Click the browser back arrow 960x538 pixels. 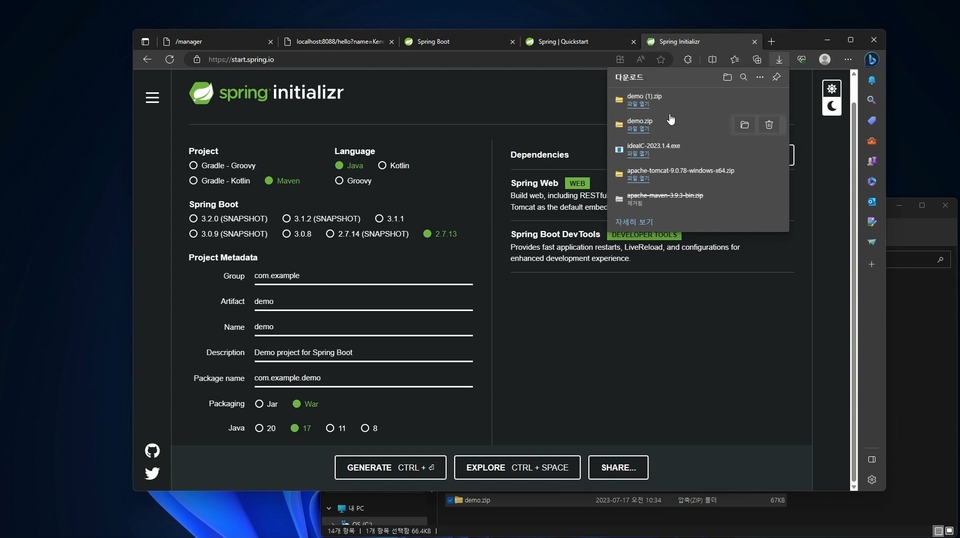click(147, 59)
